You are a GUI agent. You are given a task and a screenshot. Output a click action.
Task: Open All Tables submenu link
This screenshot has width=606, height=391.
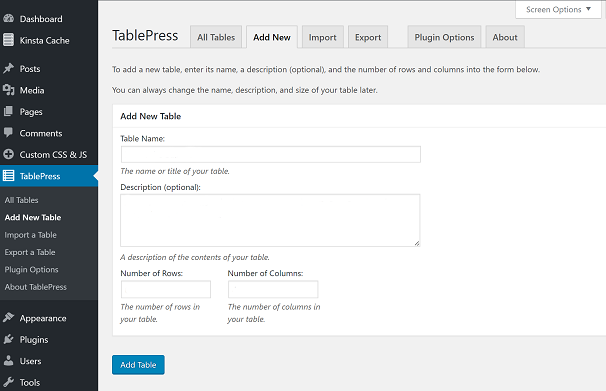21,200
